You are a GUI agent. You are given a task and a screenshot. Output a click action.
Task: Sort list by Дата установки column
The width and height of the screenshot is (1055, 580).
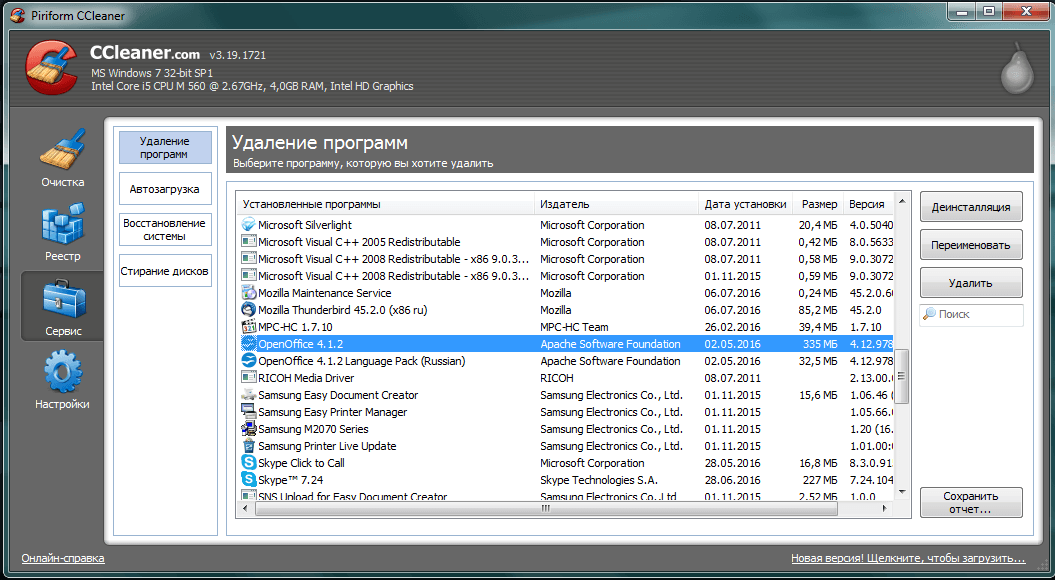745,204
